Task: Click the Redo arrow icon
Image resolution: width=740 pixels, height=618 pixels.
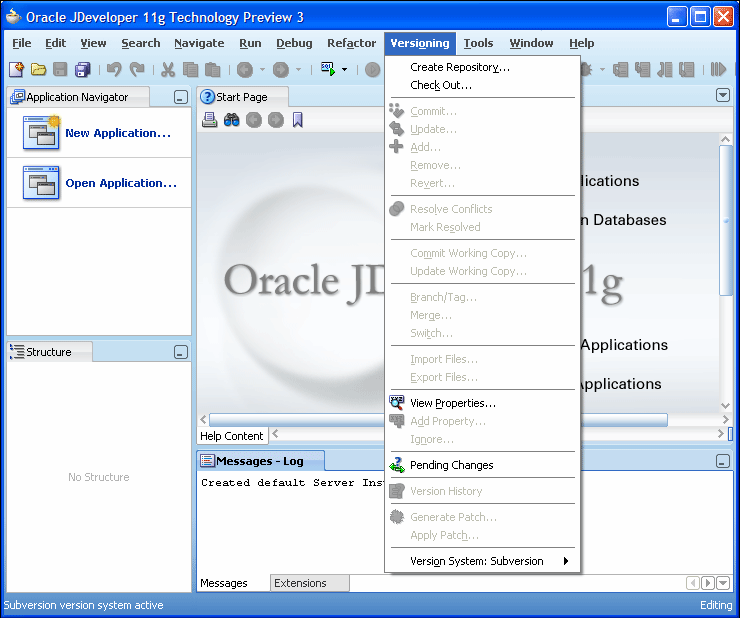Action: click(137, 69)
